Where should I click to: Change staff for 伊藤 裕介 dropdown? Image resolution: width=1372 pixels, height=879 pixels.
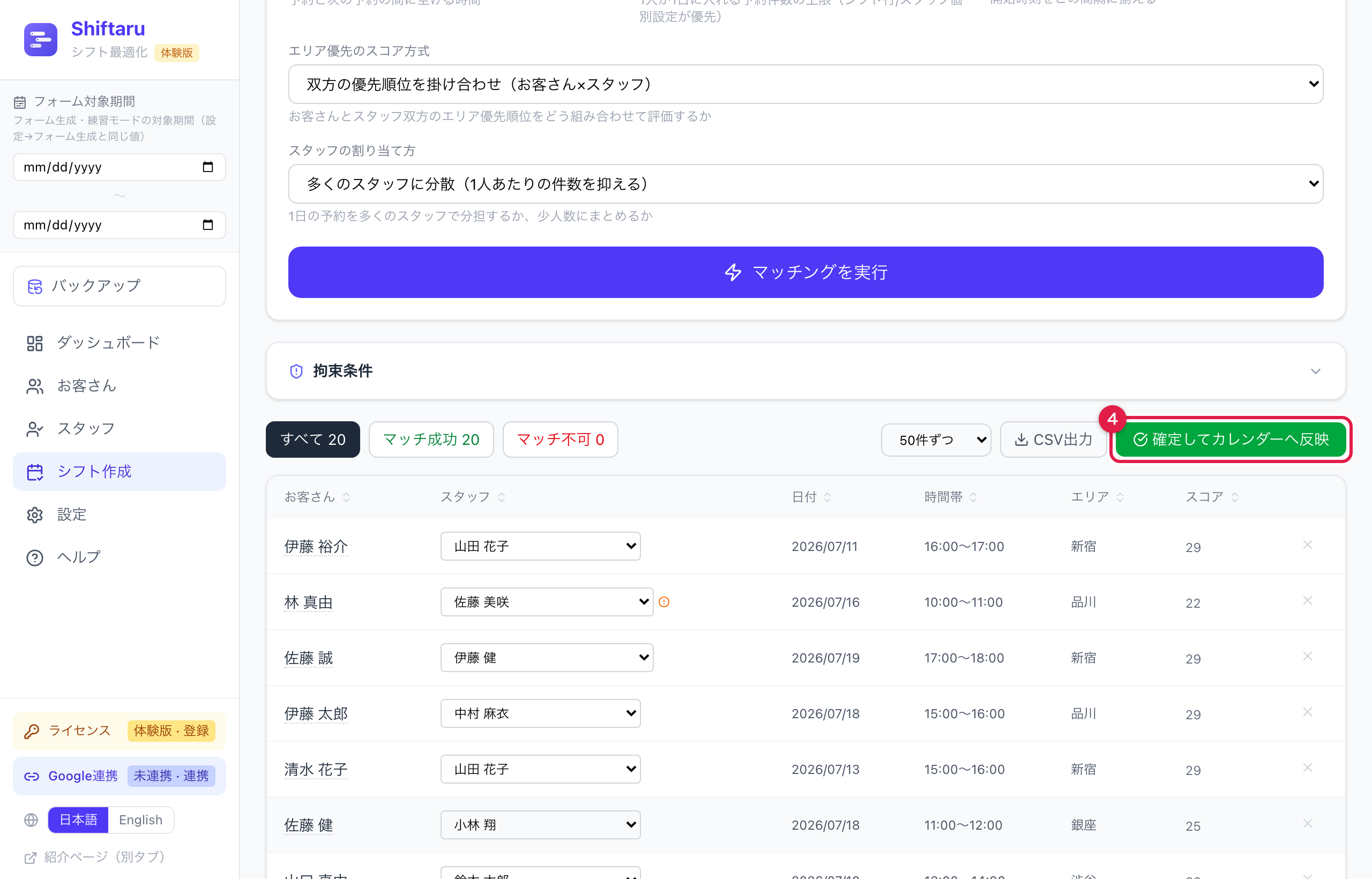pyautogui.click(x=540, y=546)
